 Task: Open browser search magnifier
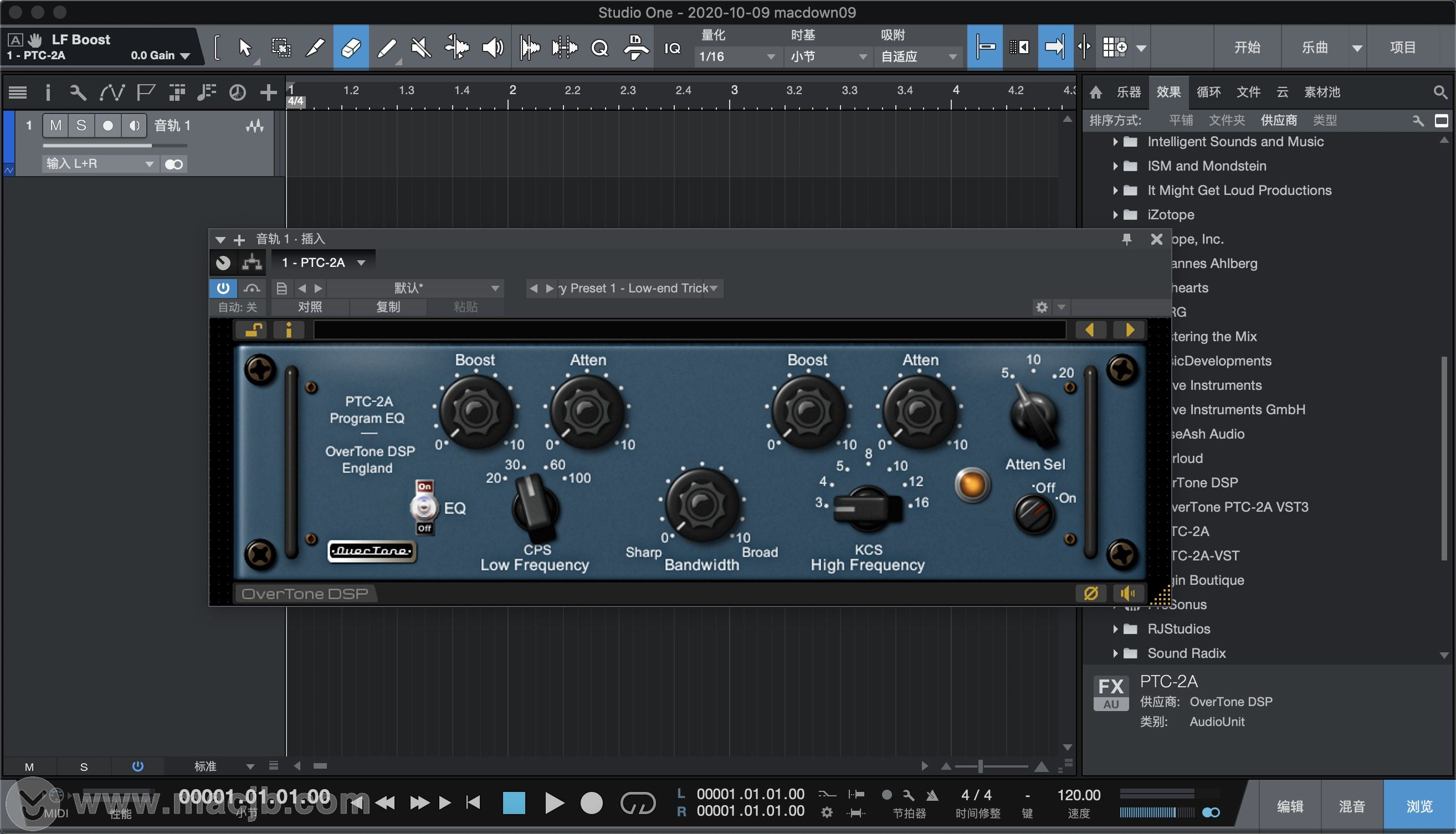pyautogui.click(x=1440, y=92)
